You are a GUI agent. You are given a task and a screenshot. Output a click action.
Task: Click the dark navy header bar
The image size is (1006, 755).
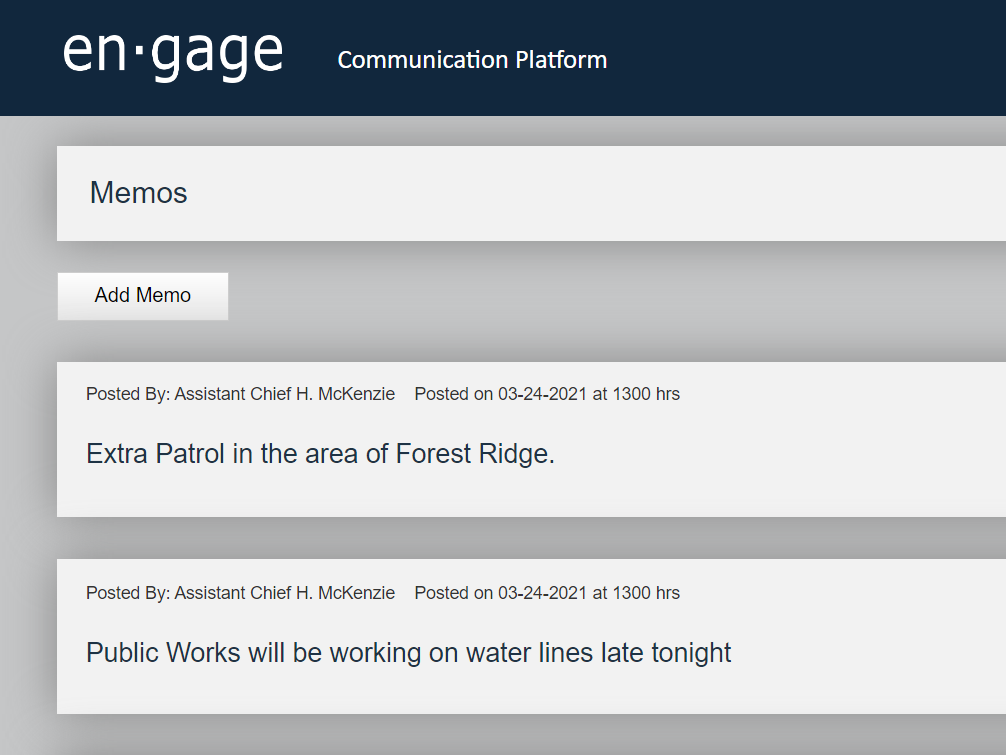pyautogui.click(x=800, y=58)
